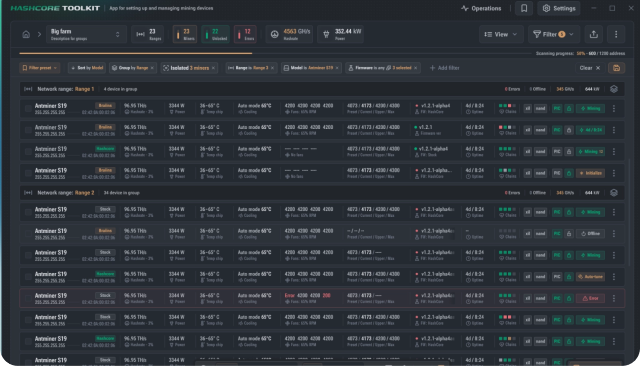This screenshot has height=366, width=640.
Task: Tick checkbox of the Offline row
Action: pos(28,234)
